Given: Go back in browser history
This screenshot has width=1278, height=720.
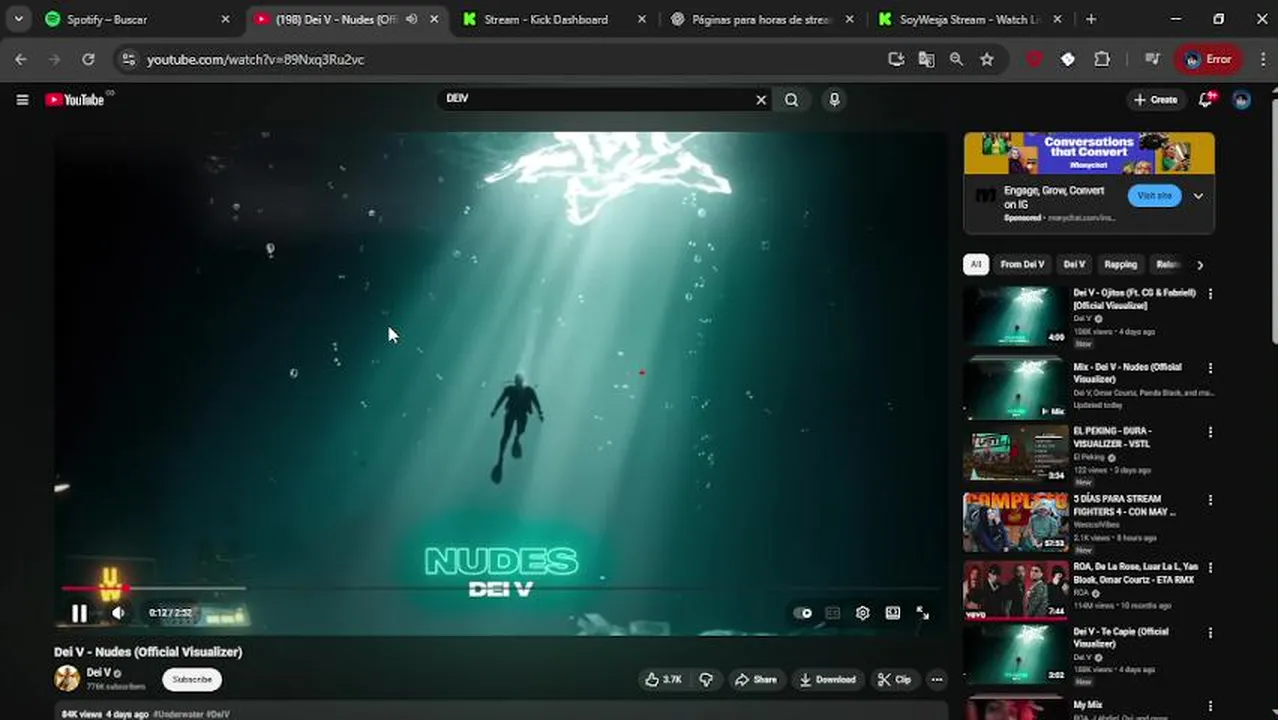Looking at the screenshot, I should coord(21,59).
